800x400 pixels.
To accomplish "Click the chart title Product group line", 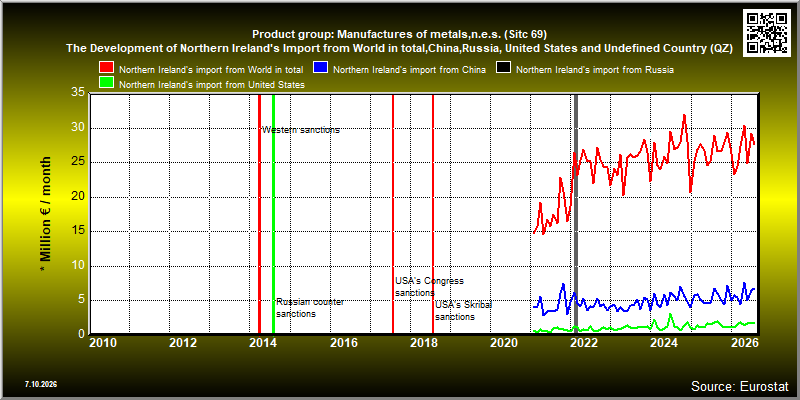I will click(x=399, y=34).
